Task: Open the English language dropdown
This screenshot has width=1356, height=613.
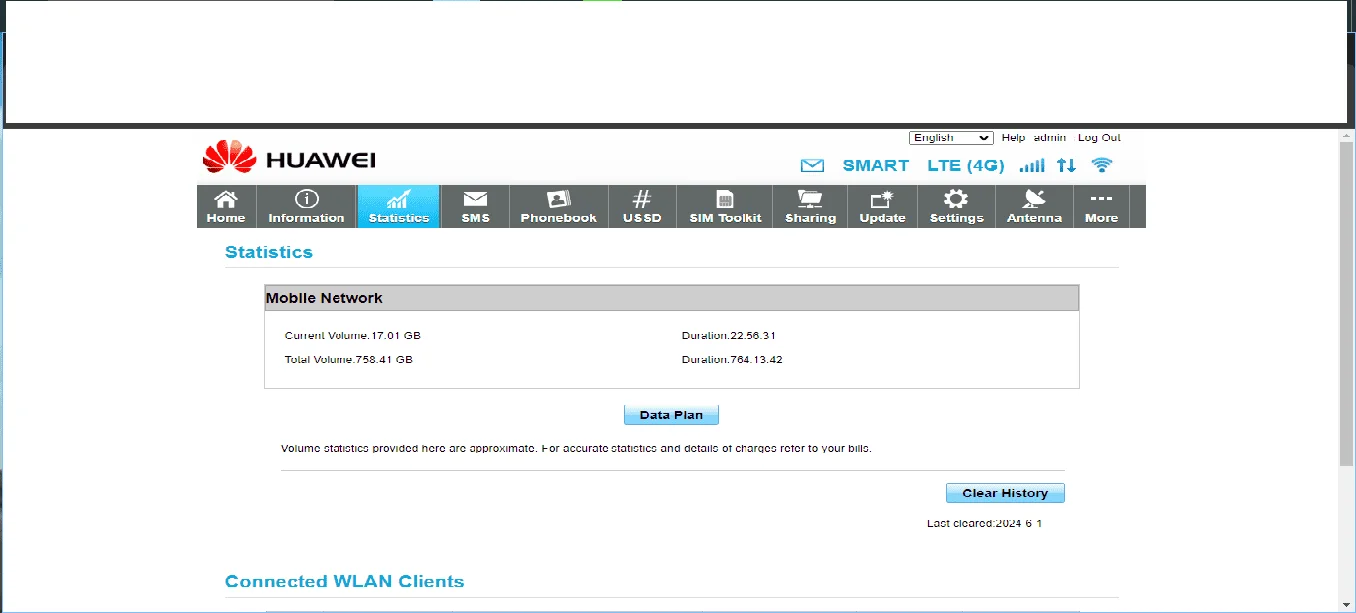Action: tap(951, 138)
